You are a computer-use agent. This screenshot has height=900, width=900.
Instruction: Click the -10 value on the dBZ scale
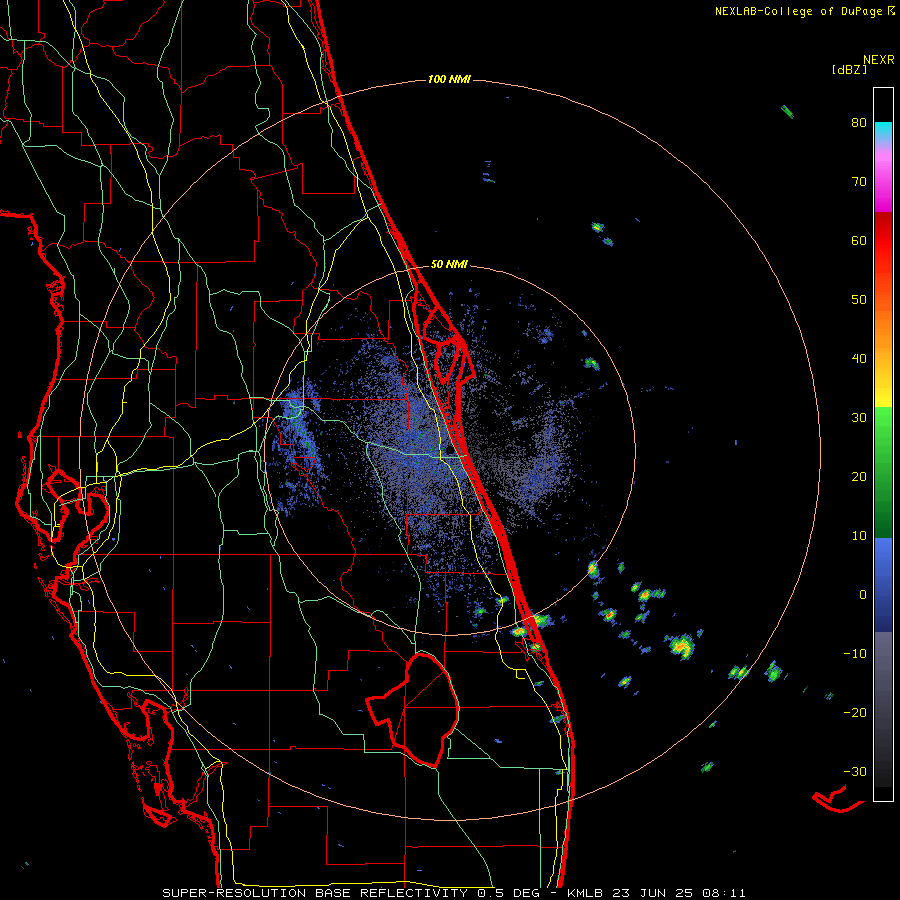point(855,654)
